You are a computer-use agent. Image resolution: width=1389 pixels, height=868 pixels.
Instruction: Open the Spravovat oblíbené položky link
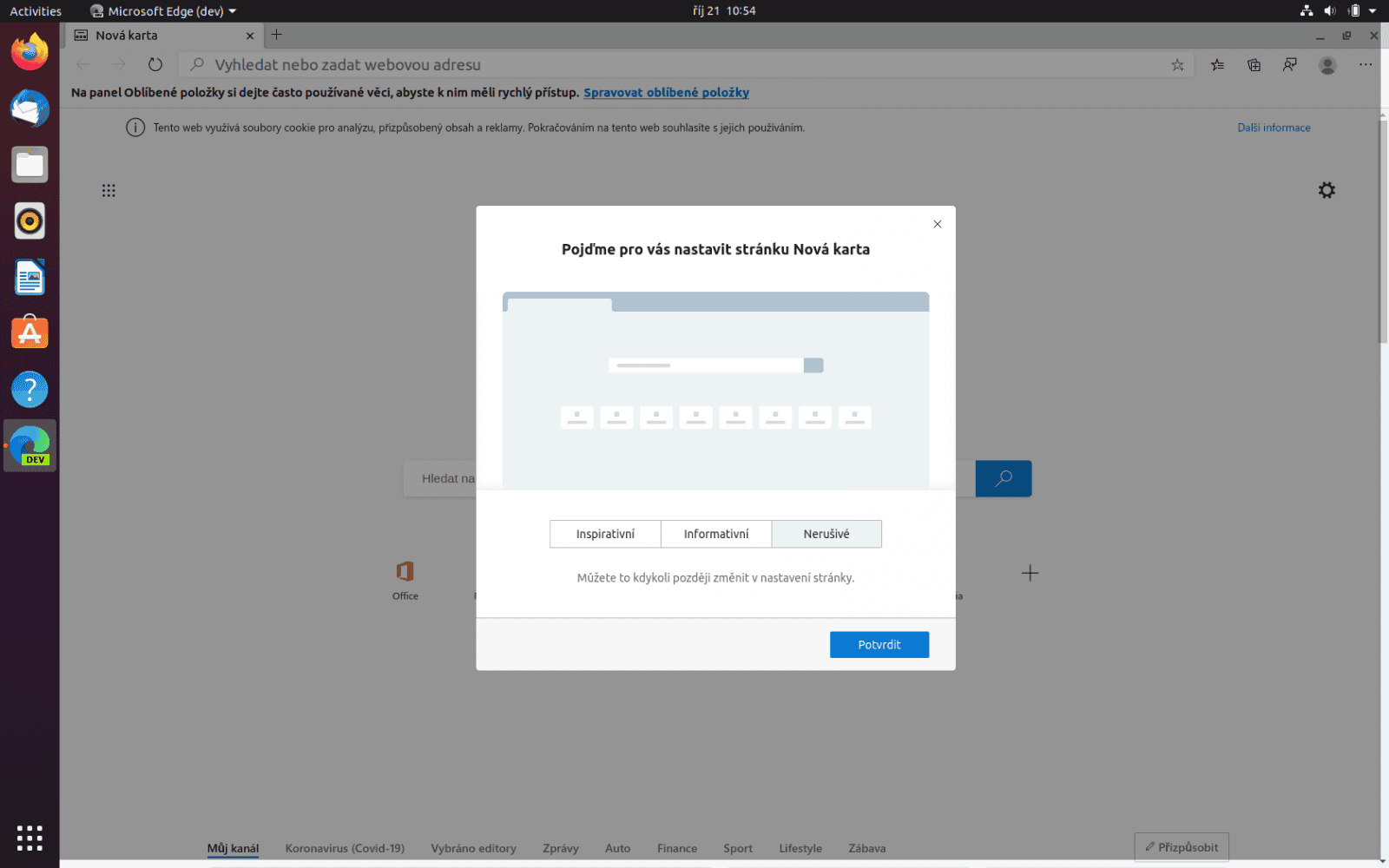coord(666,92)
